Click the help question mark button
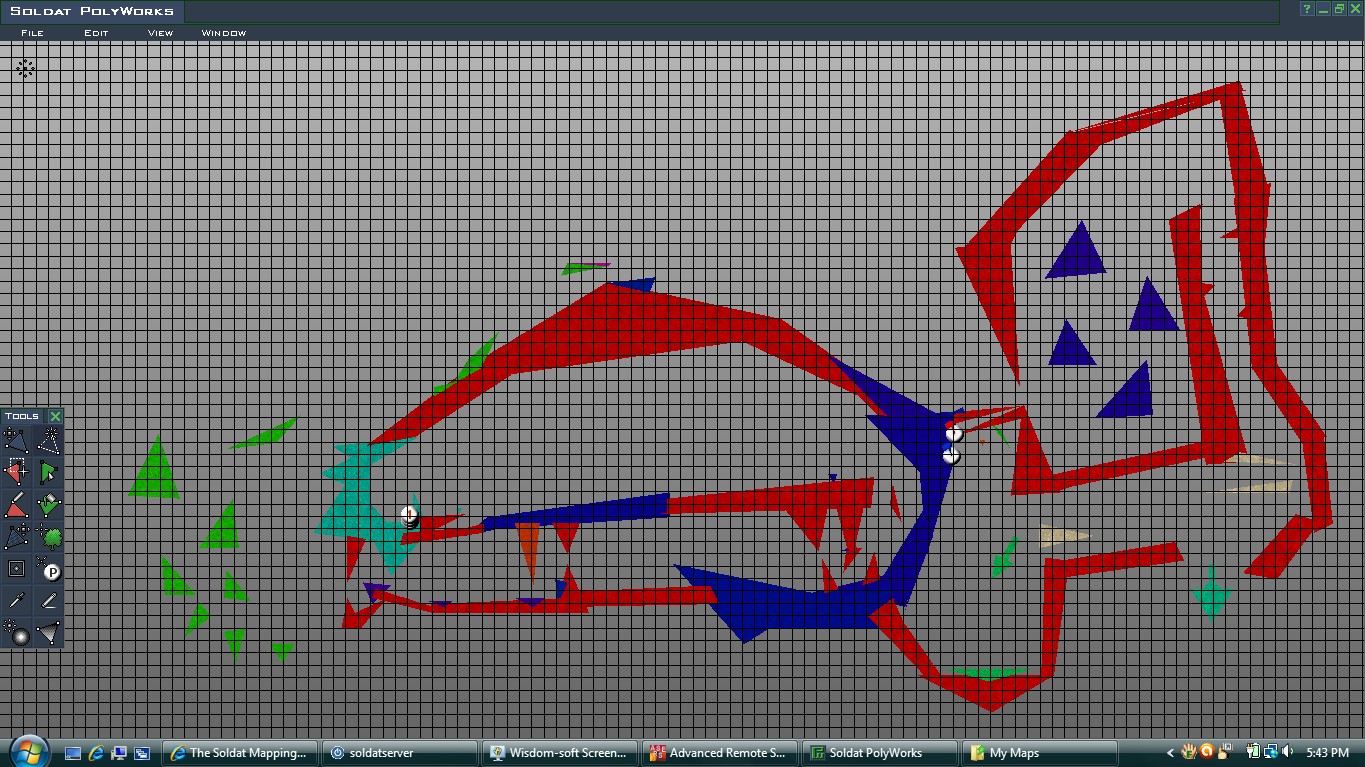This screenshot has height=767, width=1365. 1306,9
